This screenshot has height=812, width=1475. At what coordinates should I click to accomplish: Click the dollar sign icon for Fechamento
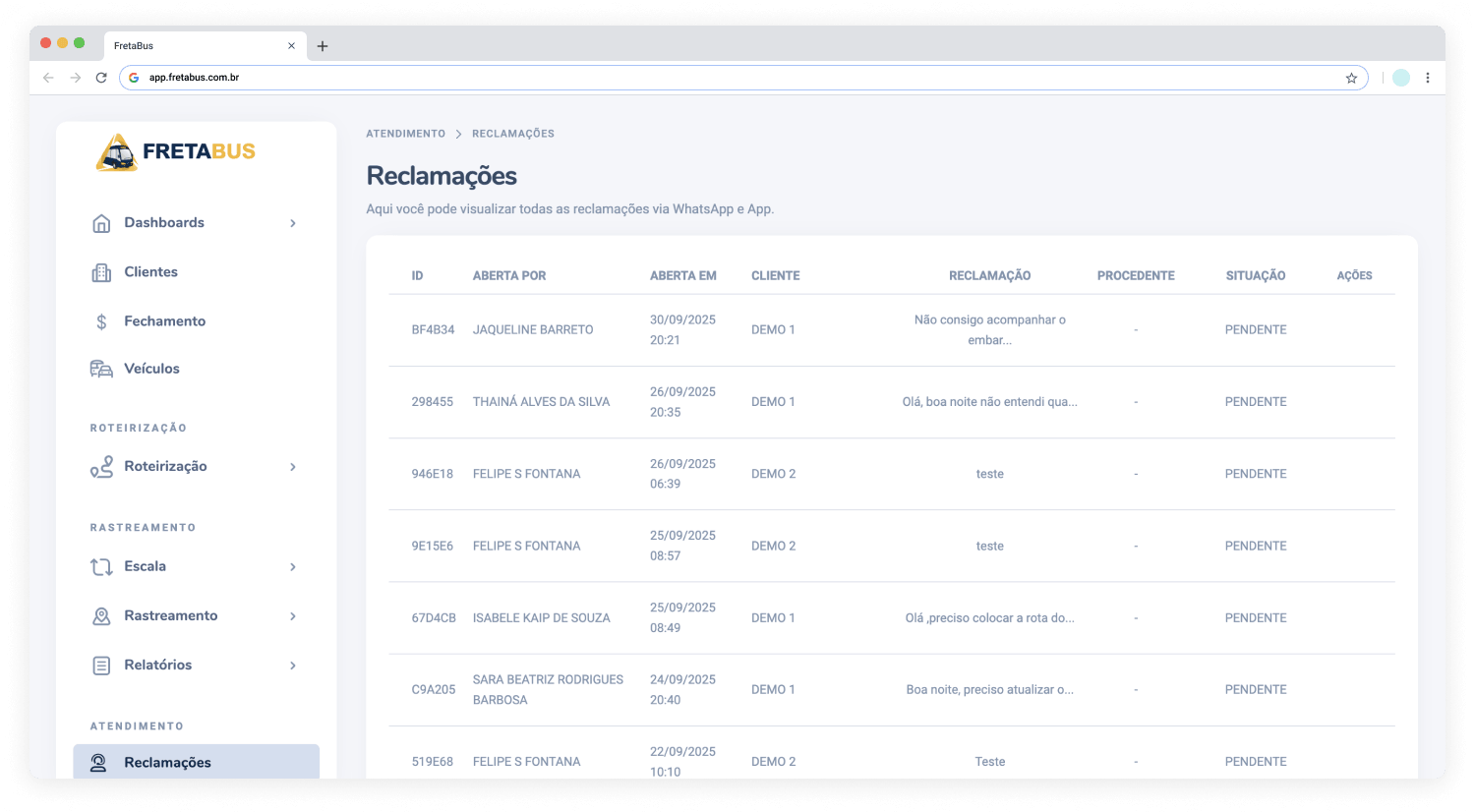point(101,321)
